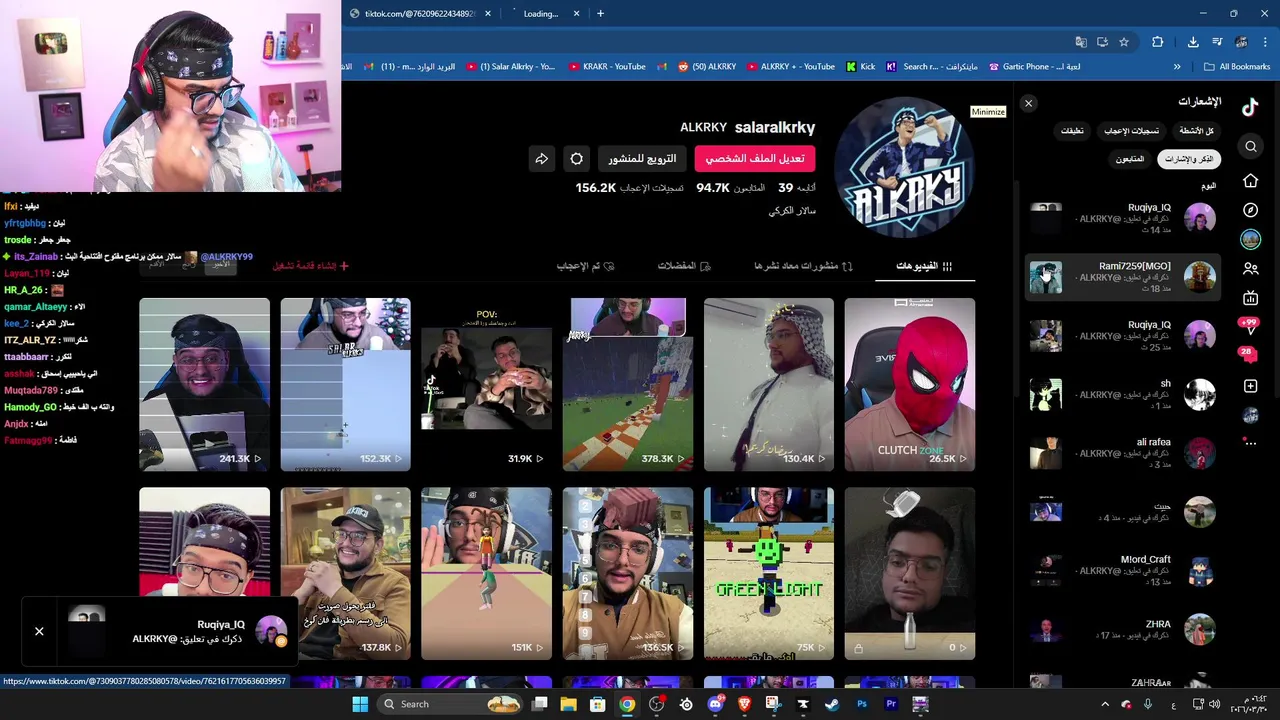Image resolution: width=1280 pixels, height=720 pixels.
Task: Click the Upload plus icon in sidebar
Action: pyautogui.click(x=1251, y=386)
